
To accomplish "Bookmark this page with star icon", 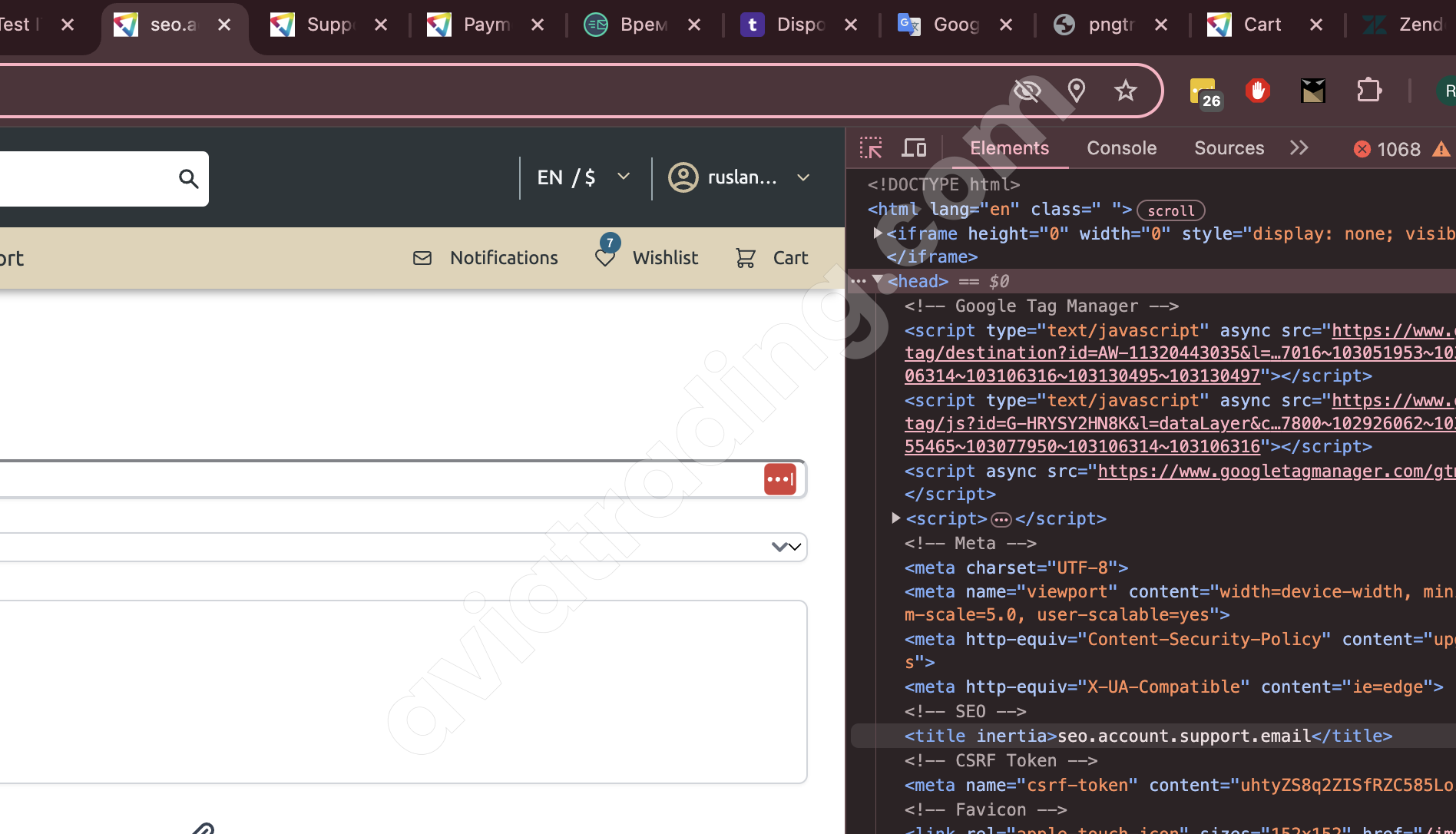I will pos(1125,91).
